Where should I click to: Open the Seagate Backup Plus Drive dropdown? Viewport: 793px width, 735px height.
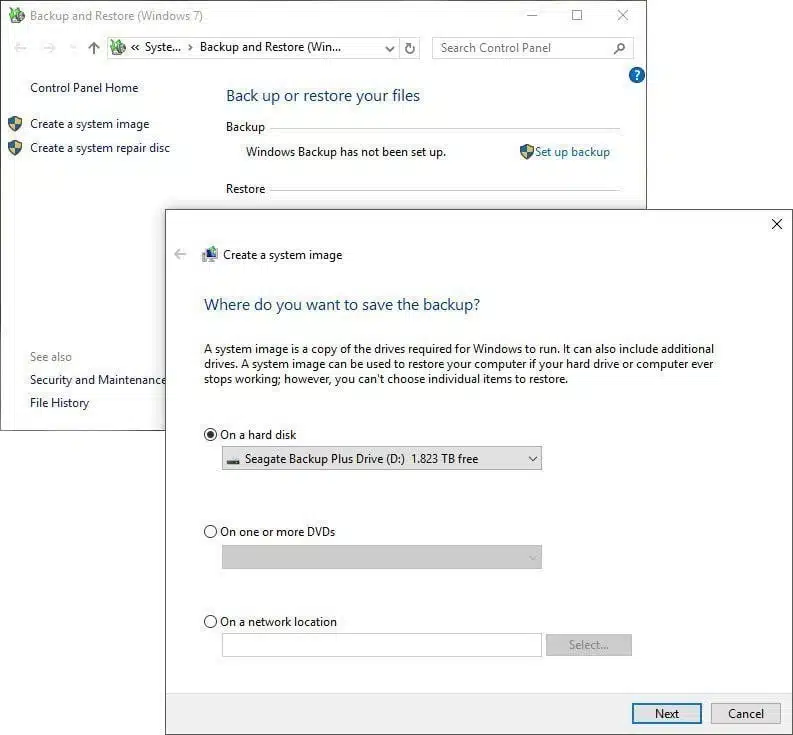(x=382, y=458)
